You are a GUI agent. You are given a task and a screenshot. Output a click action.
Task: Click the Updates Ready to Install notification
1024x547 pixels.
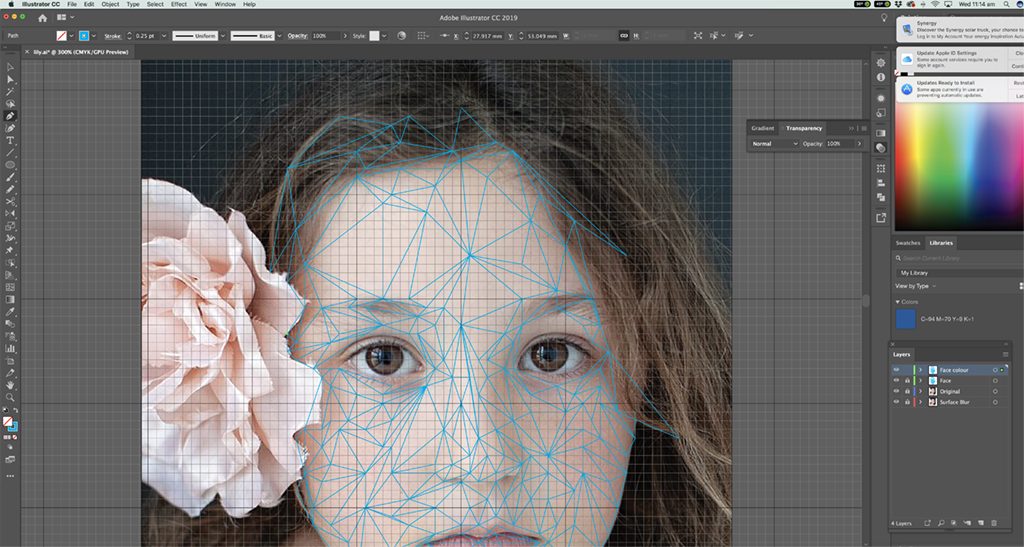pos(960,89)
